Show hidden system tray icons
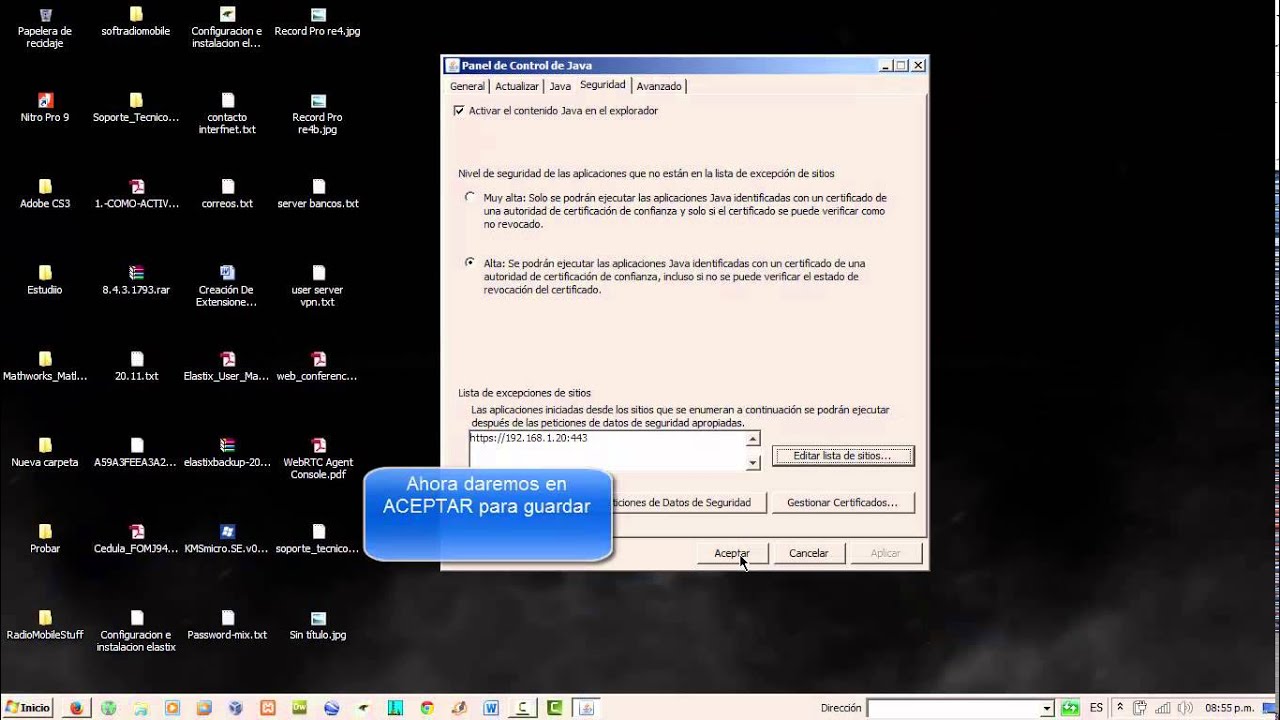Image resolution: width=1280 pixels, height=720 pixels. tap(1120, 707)
